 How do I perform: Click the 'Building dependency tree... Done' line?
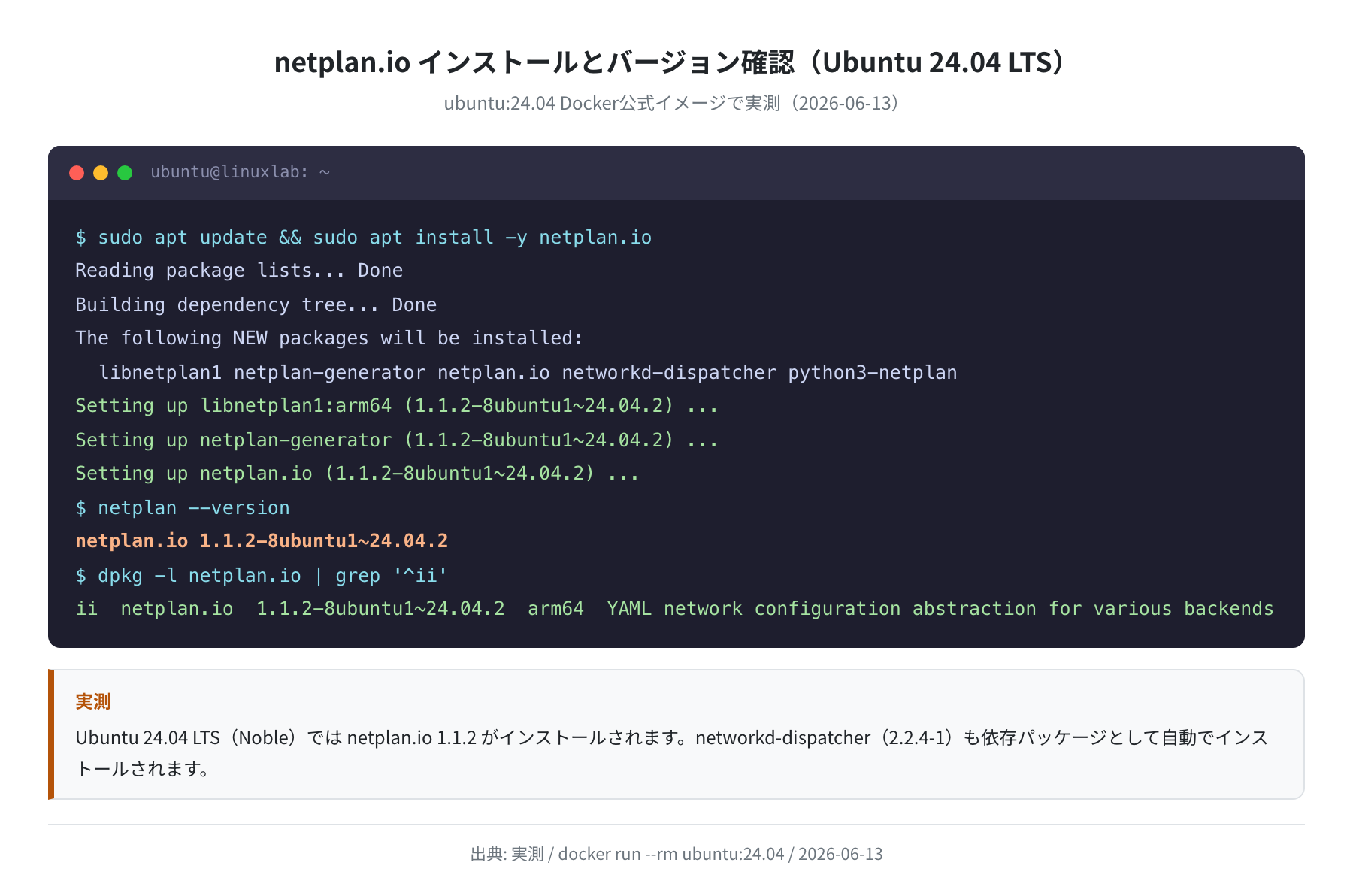[x=256, y=304]
